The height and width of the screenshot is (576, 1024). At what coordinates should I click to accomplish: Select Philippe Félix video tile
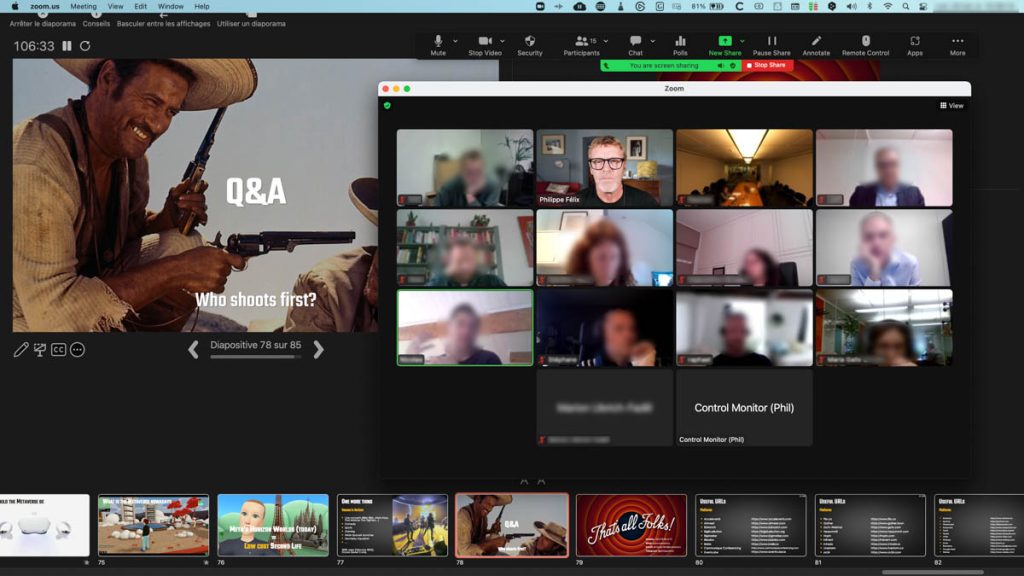pyautogui.click(x=605, y=168)
